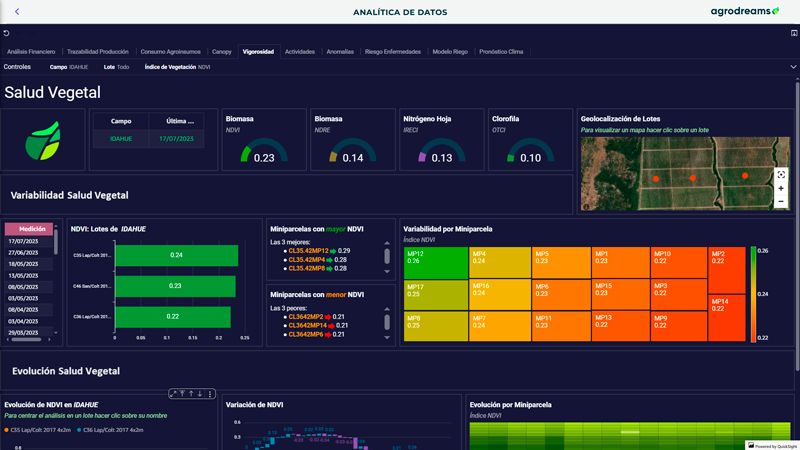This screenshot has width=800, height=450.
Task: Expand the Controles panel chevron
Action: coord(793,67)
